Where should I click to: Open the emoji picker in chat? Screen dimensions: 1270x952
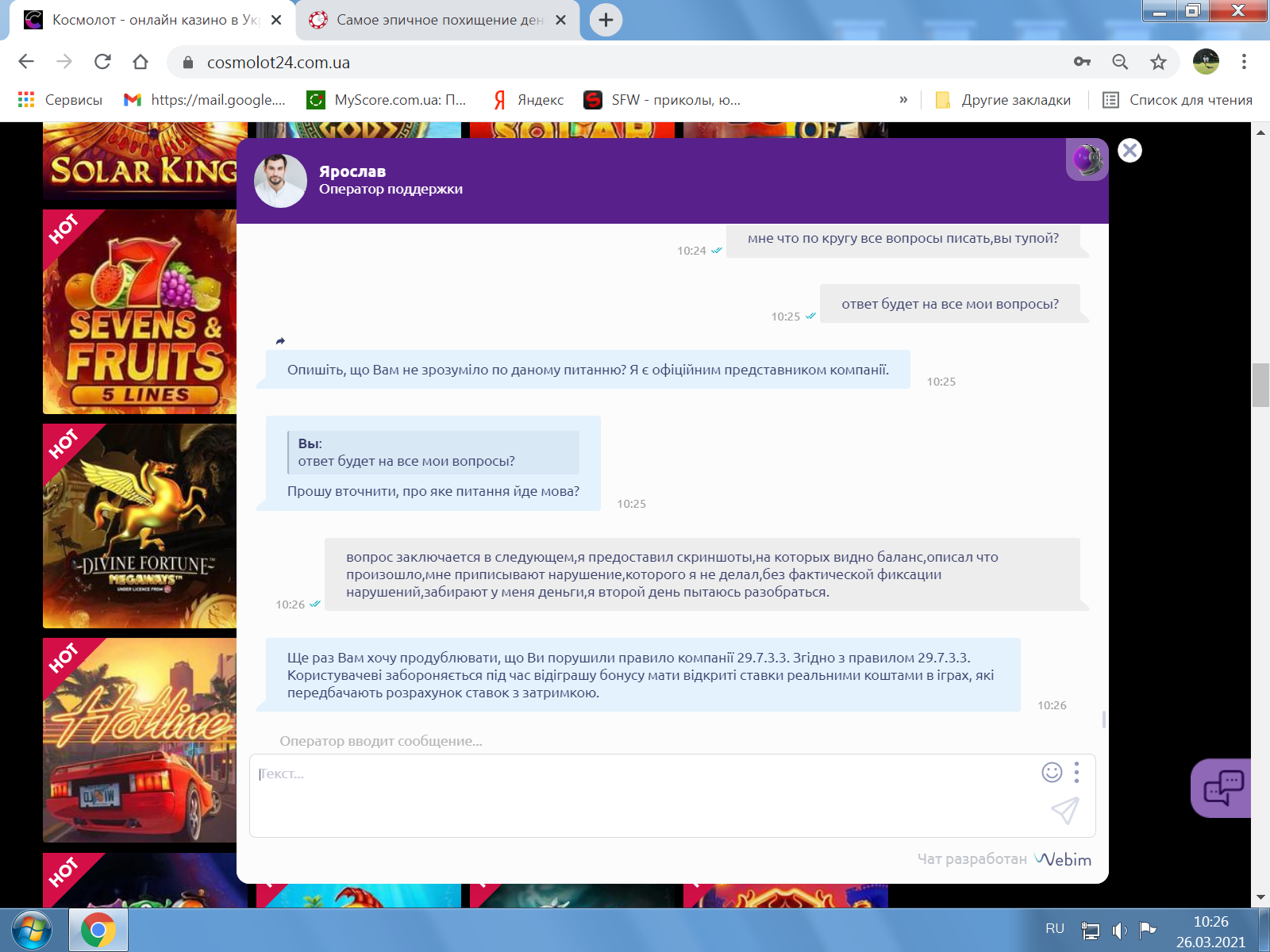[1052, 772]
